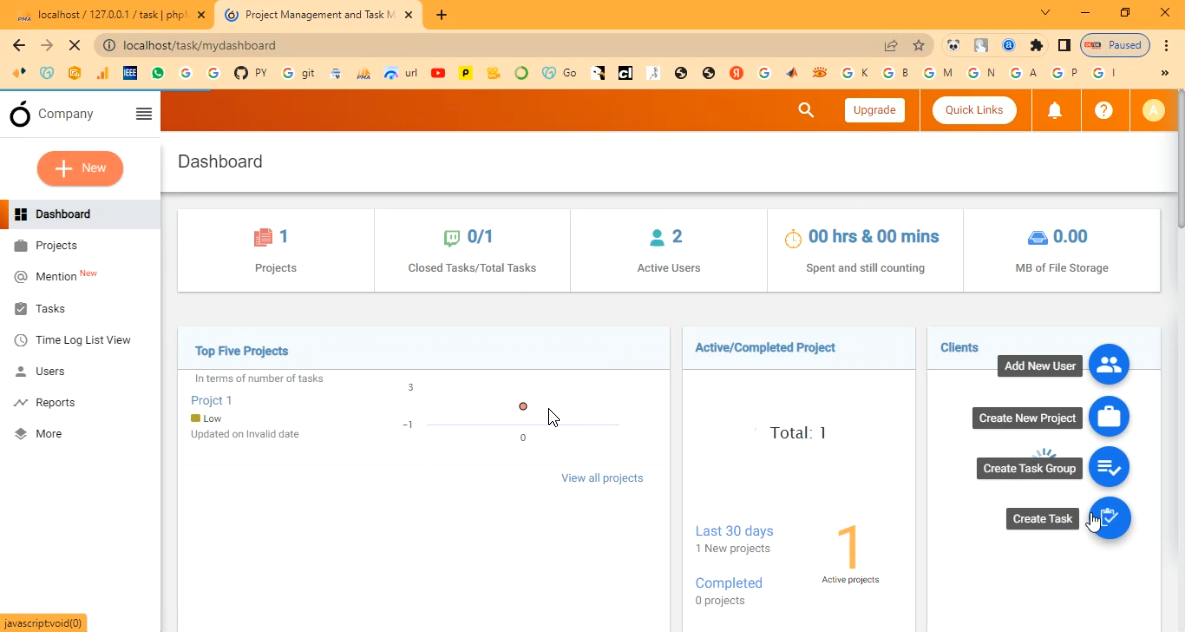Image resolution: width=1185 pixels, height=632 pixels.
Task: Click the Create Task label
Action: (1042, 519)
